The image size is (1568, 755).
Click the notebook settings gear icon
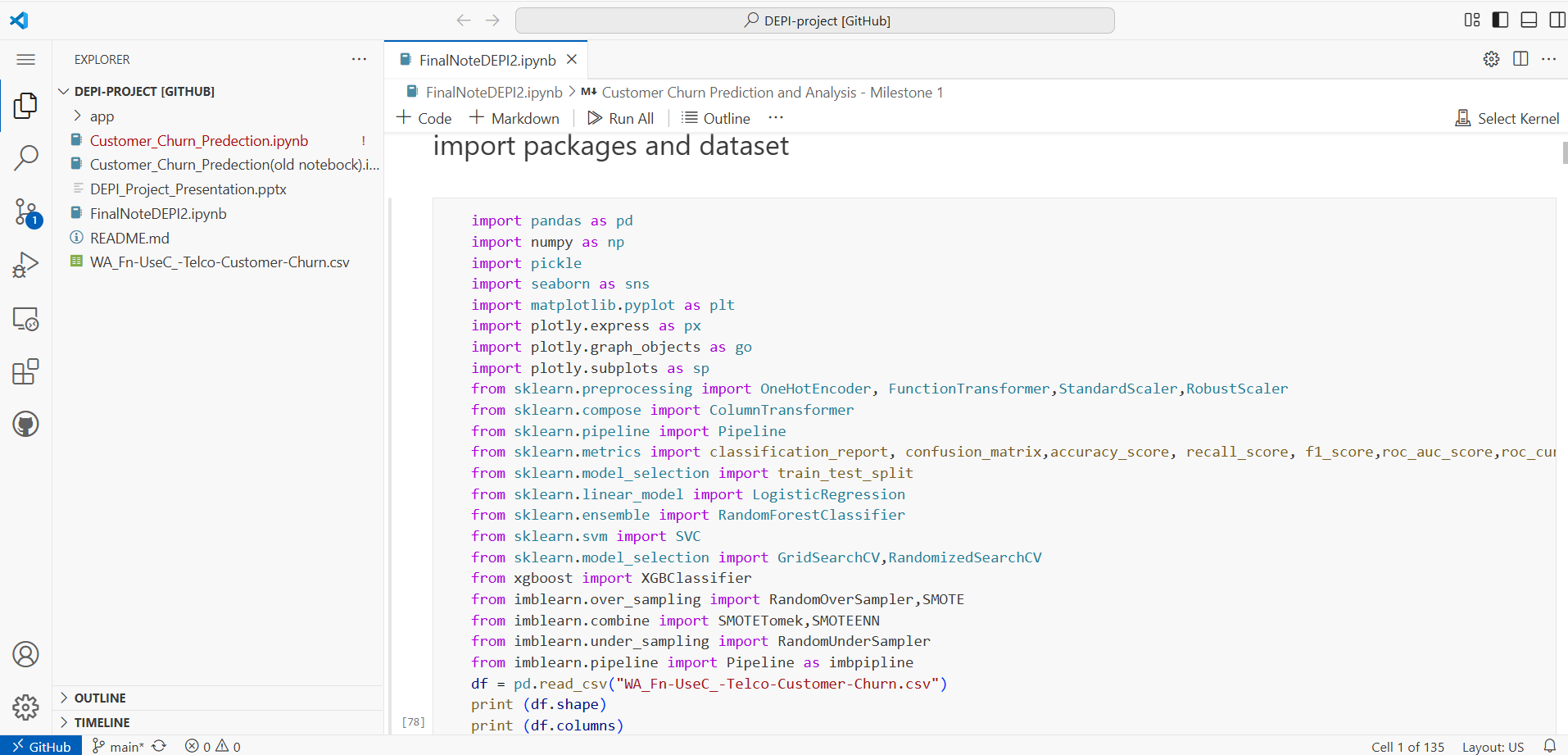[x=1491, y=59]
